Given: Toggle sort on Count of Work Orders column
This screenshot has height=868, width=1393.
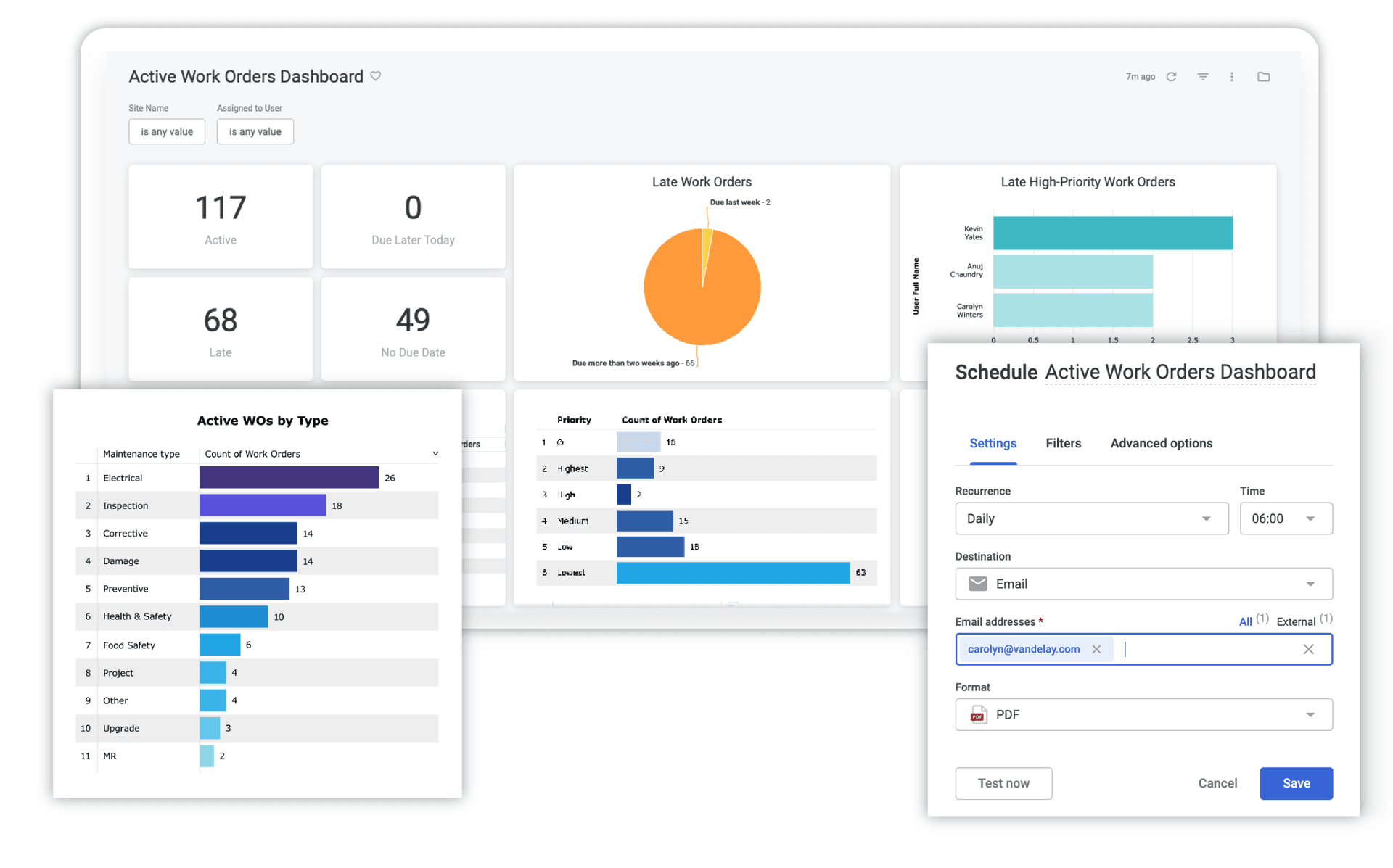Looking at the screenshot, I should click(x=435, y=454).
